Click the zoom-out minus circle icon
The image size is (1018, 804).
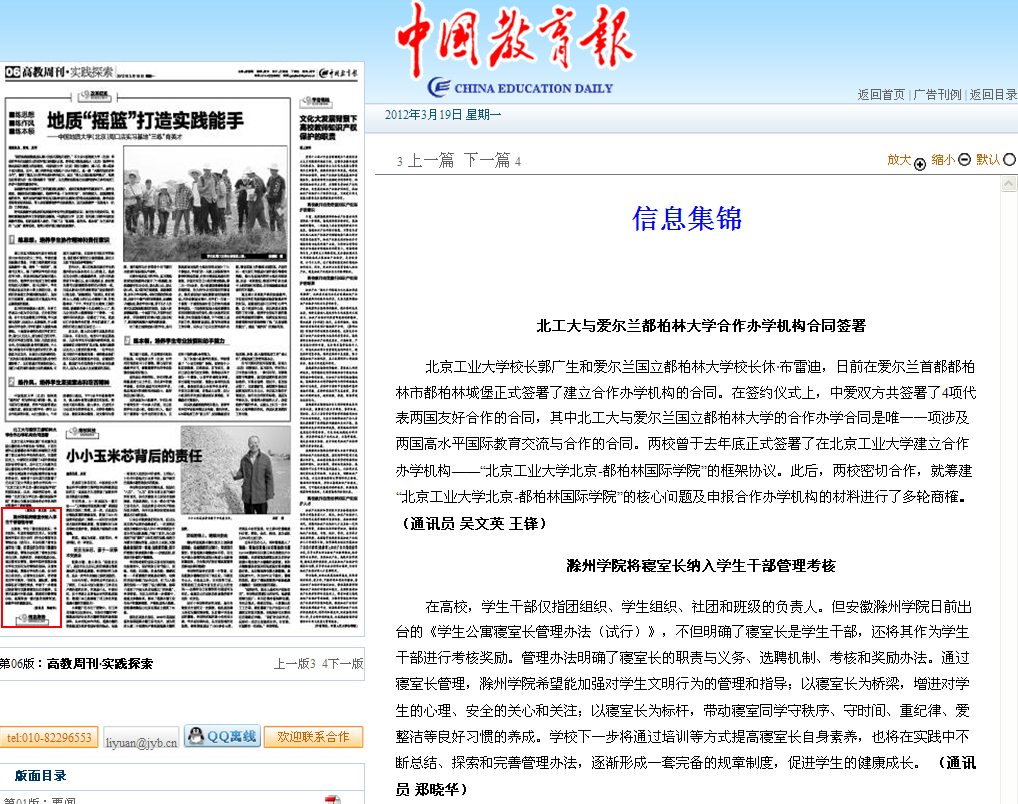tap(964, 159)
